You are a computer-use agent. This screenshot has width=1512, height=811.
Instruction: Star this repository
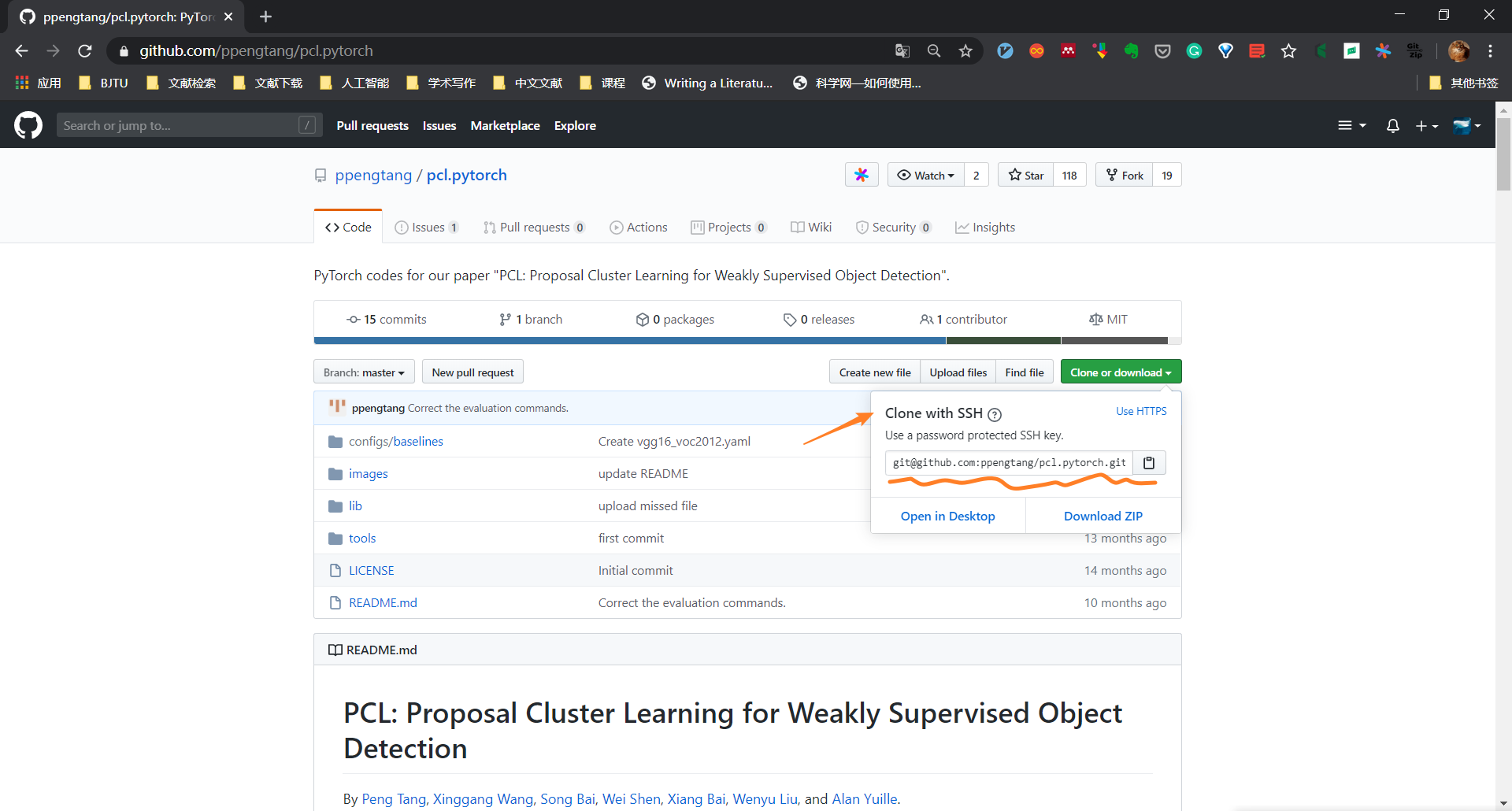click(x=1025, y=175)
